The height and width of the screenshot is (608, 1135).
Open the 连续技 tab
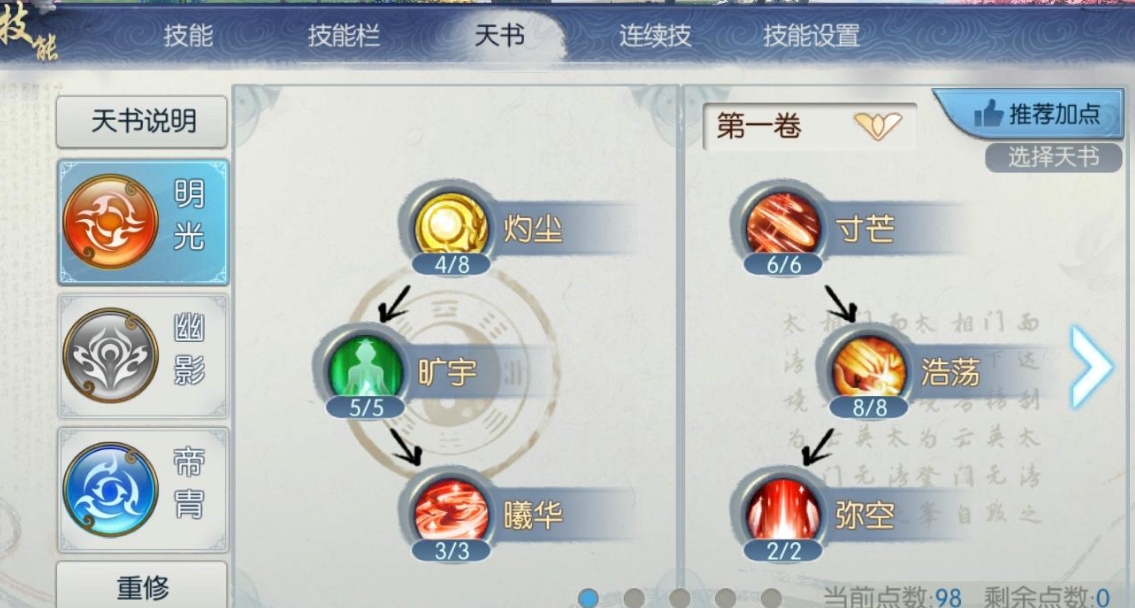click(x=655, y=35)
